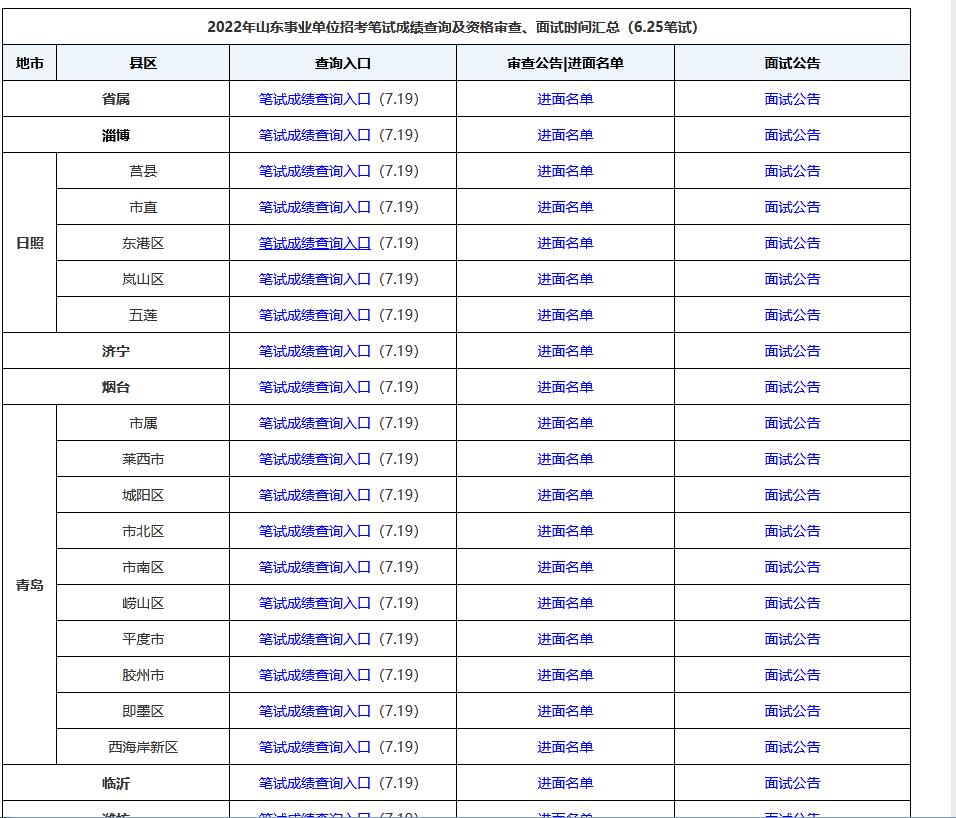Open 笔试成绩查询入口 for 临沂
This screenshot has height=818, width=956.
(x=315, y=782)
